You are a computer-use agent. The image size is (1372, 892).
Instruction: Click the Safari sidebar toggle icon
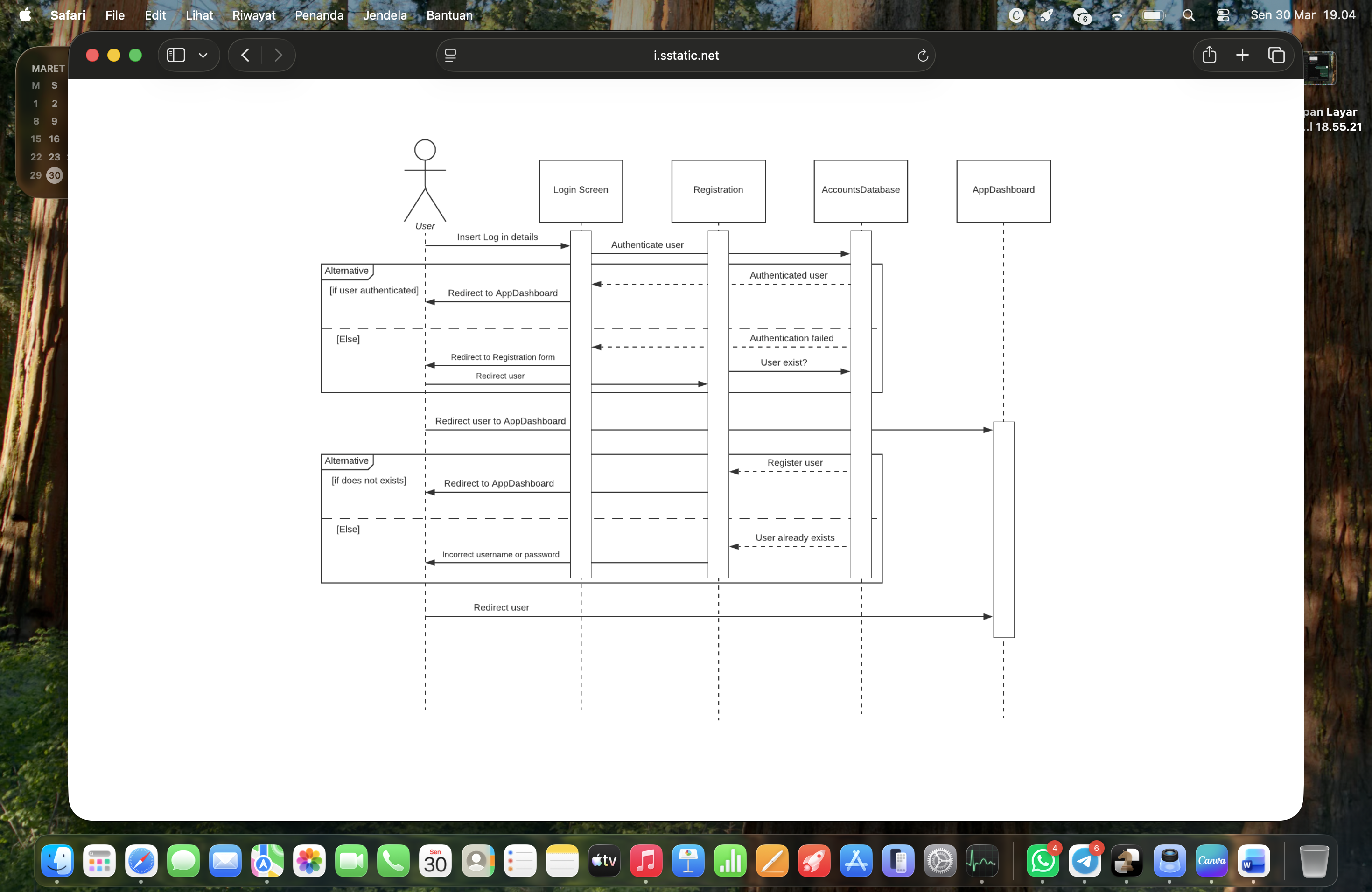click(x=176, y=56)
